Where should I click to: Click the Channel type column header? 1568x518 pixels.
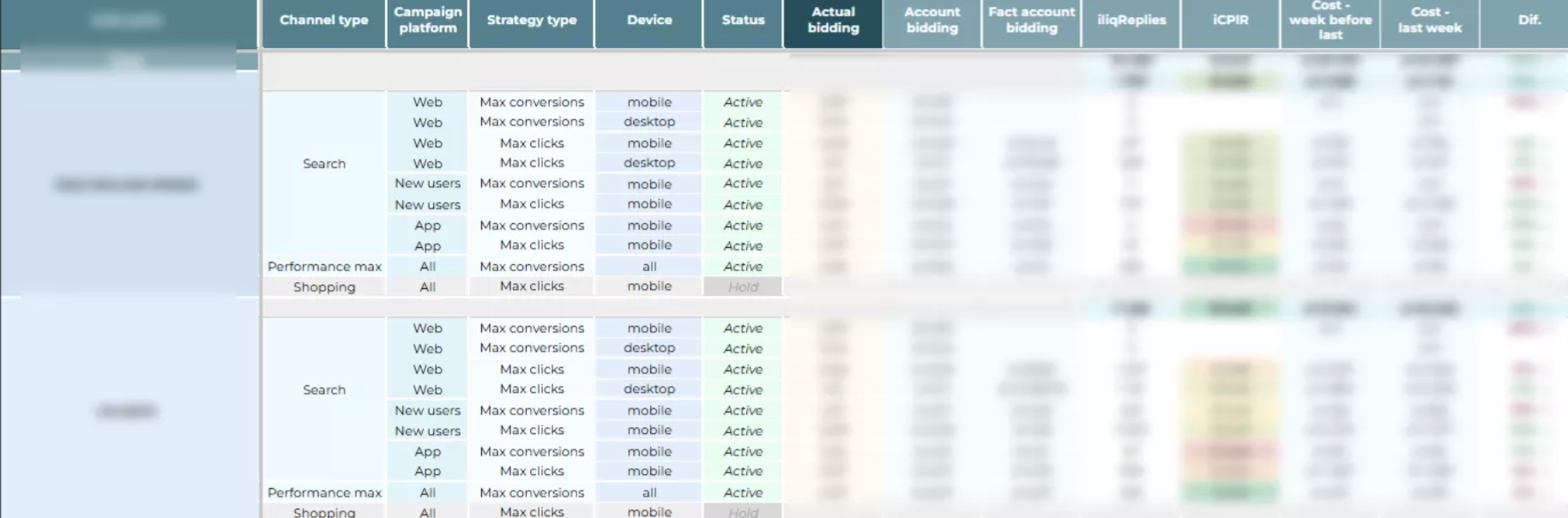click(323, 21)
